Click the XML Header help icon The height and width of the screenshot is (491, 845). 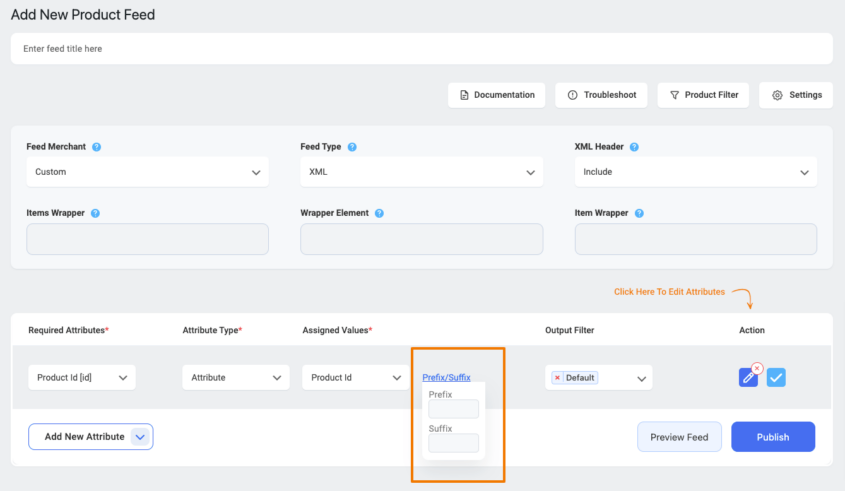(635, 147)
